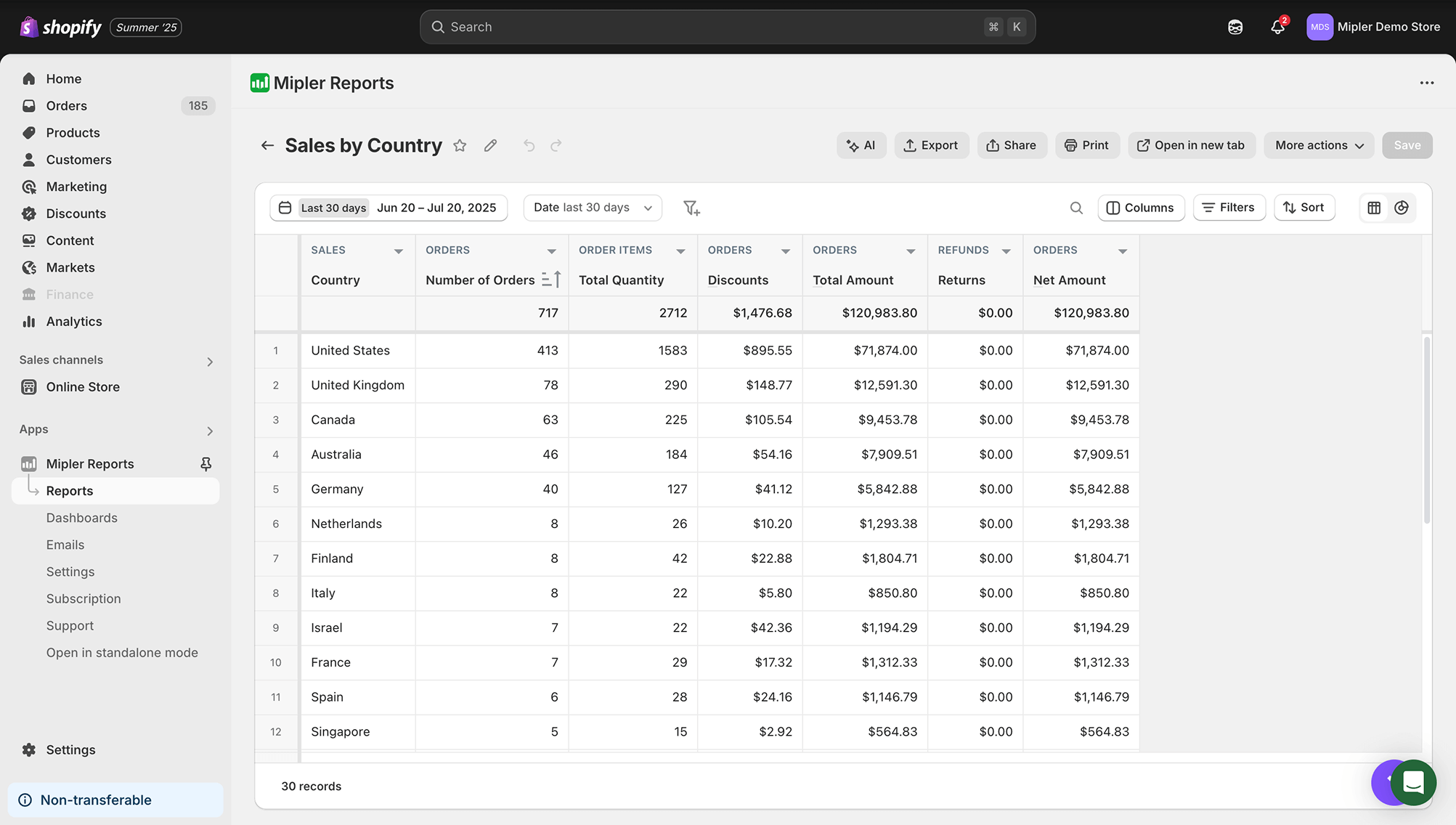Toggle Number of Orders sort direction

tap(552, 280)
